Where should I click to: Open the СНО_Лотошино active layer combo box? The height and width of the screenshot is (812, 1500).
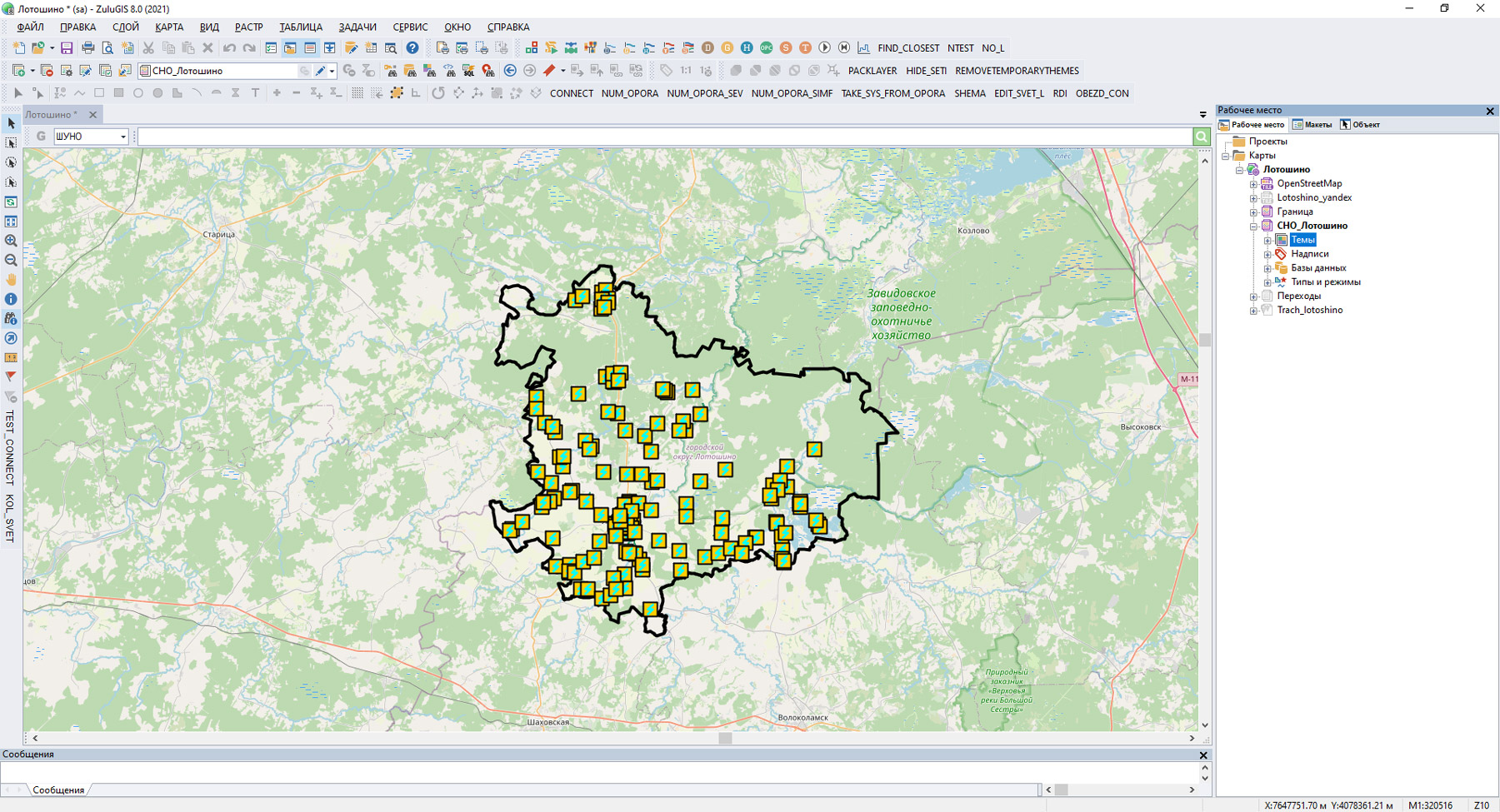[x=331, y=71]
